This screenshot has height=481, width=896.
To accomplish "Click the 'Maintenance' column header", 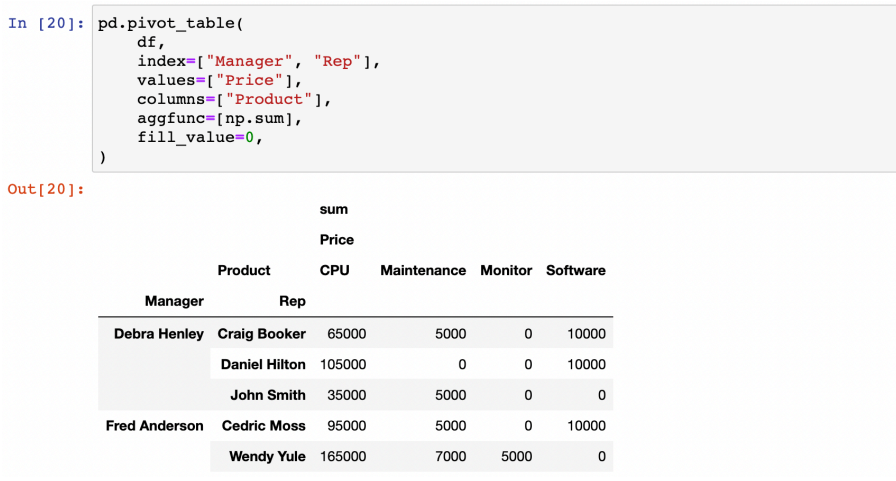I will (x=423, y=271).
